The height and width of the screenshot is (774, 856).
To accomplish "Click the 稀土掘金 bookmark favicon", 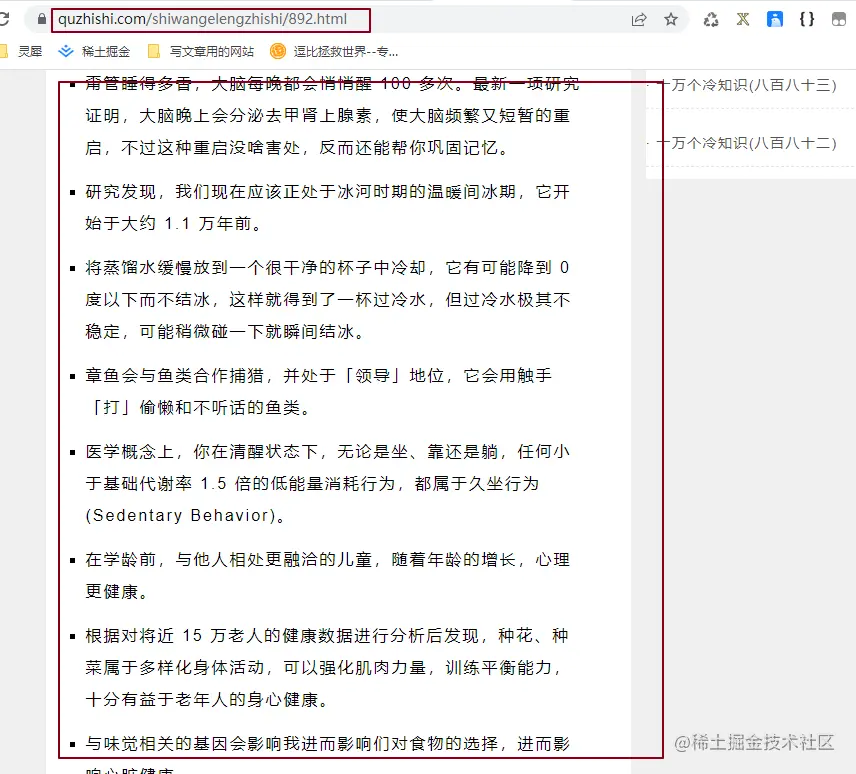I will [x=66, y=51].
